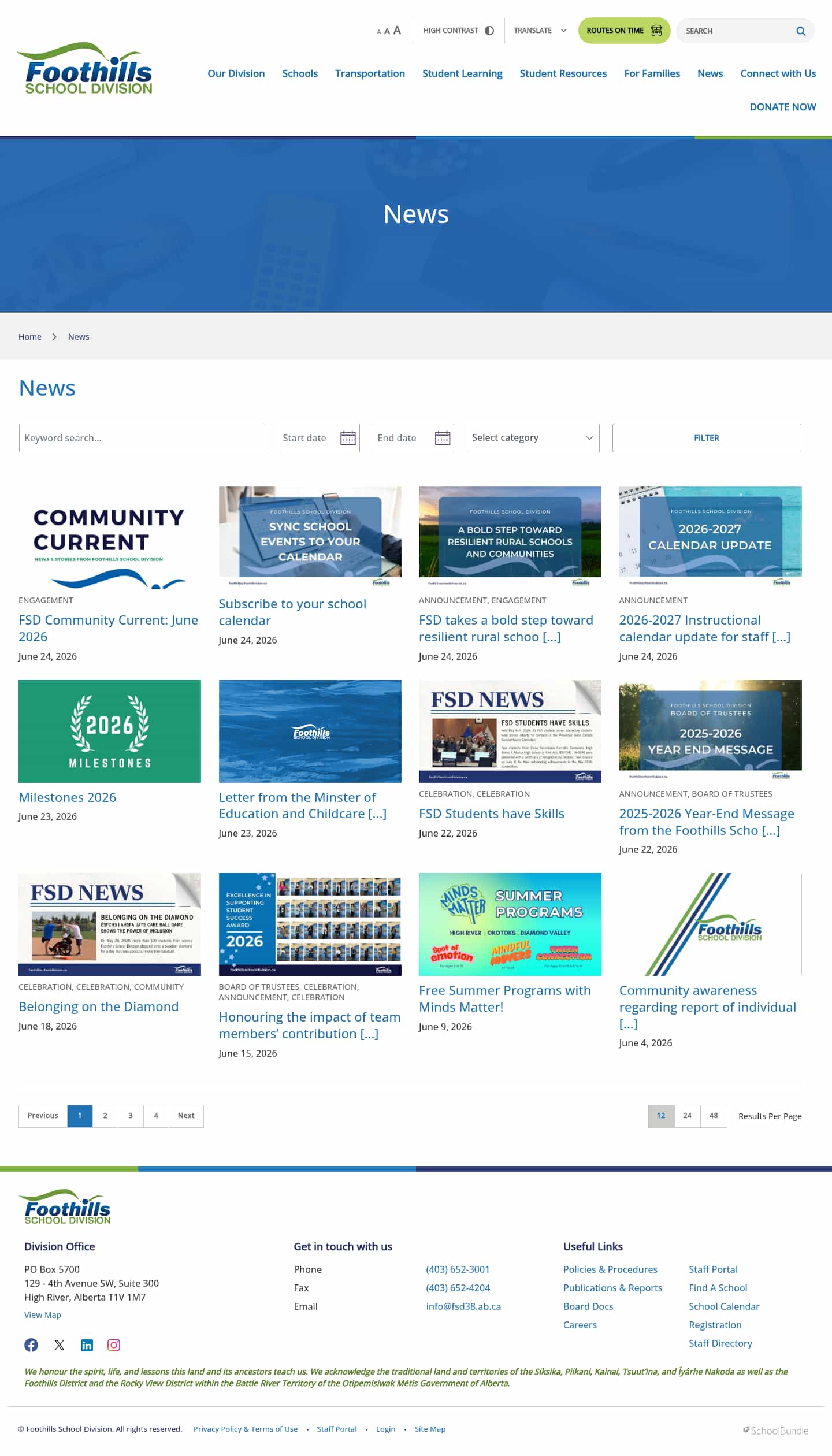Open the Summer Programs Minds Matter thumbnail
Screen dimensions: 832x1456
click(510, 924)
